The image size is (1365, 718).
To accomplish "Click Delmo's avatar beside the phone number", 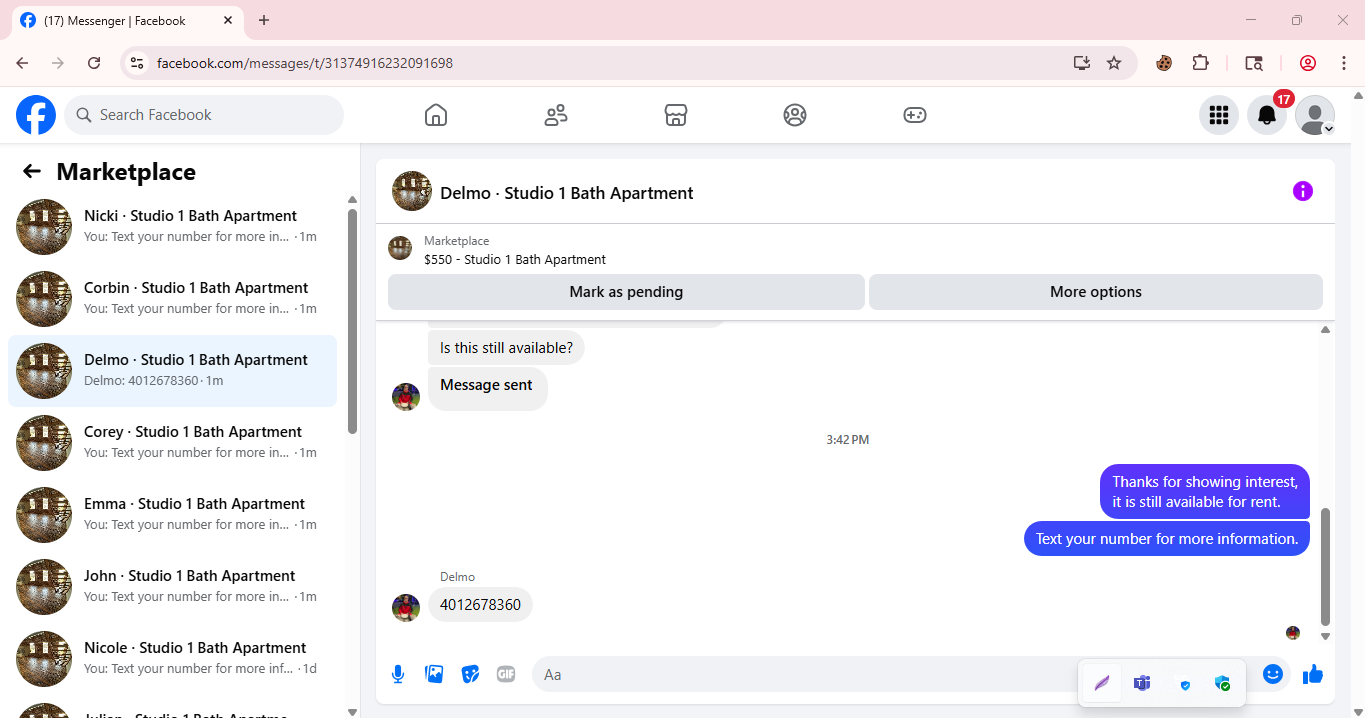I will point(406,608).
